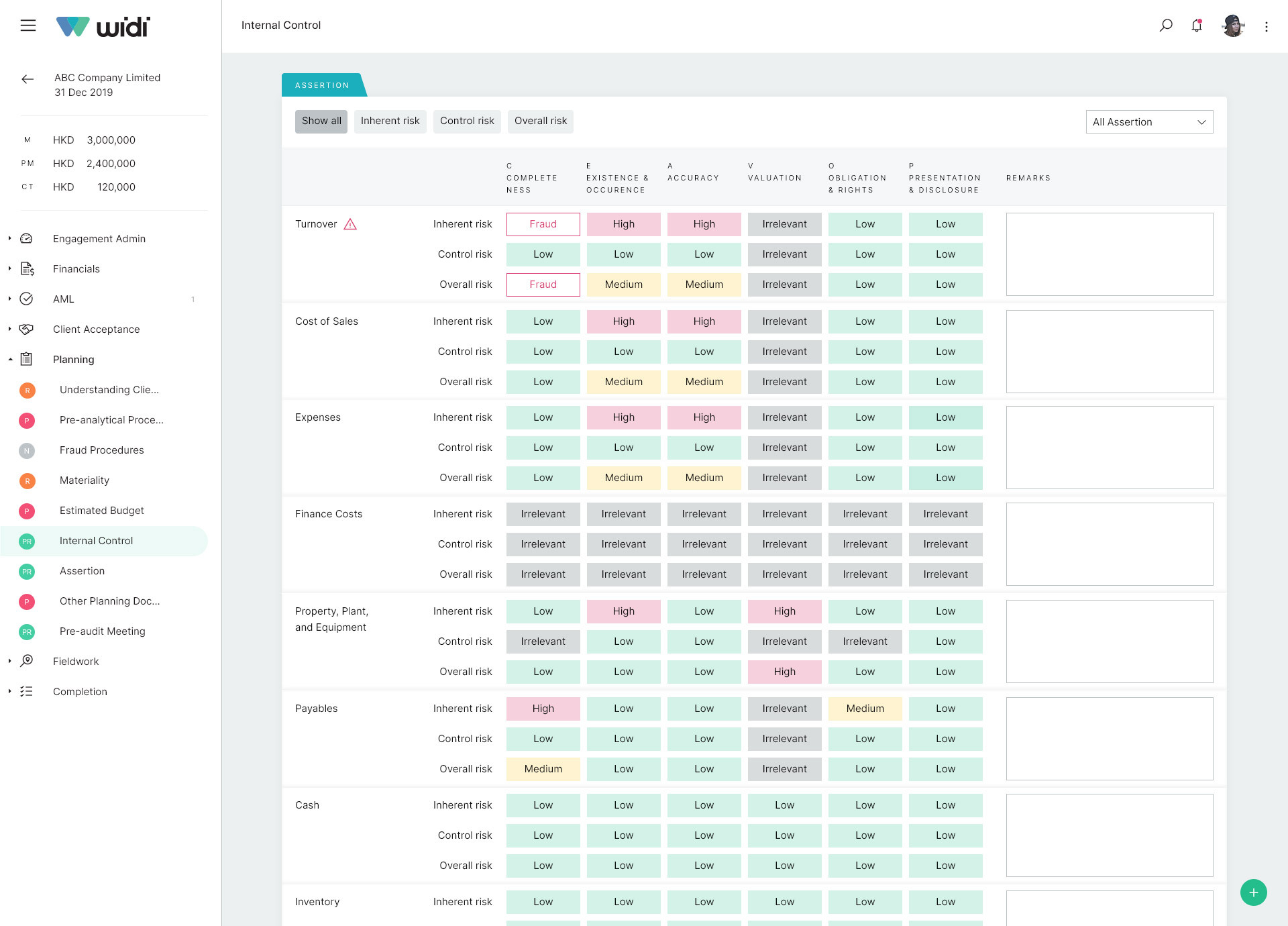The height and width of the screenshot is (926, 1288).
Task: Click the PR badge beside Pre-audit Meeting
Action: pos(27,631)
